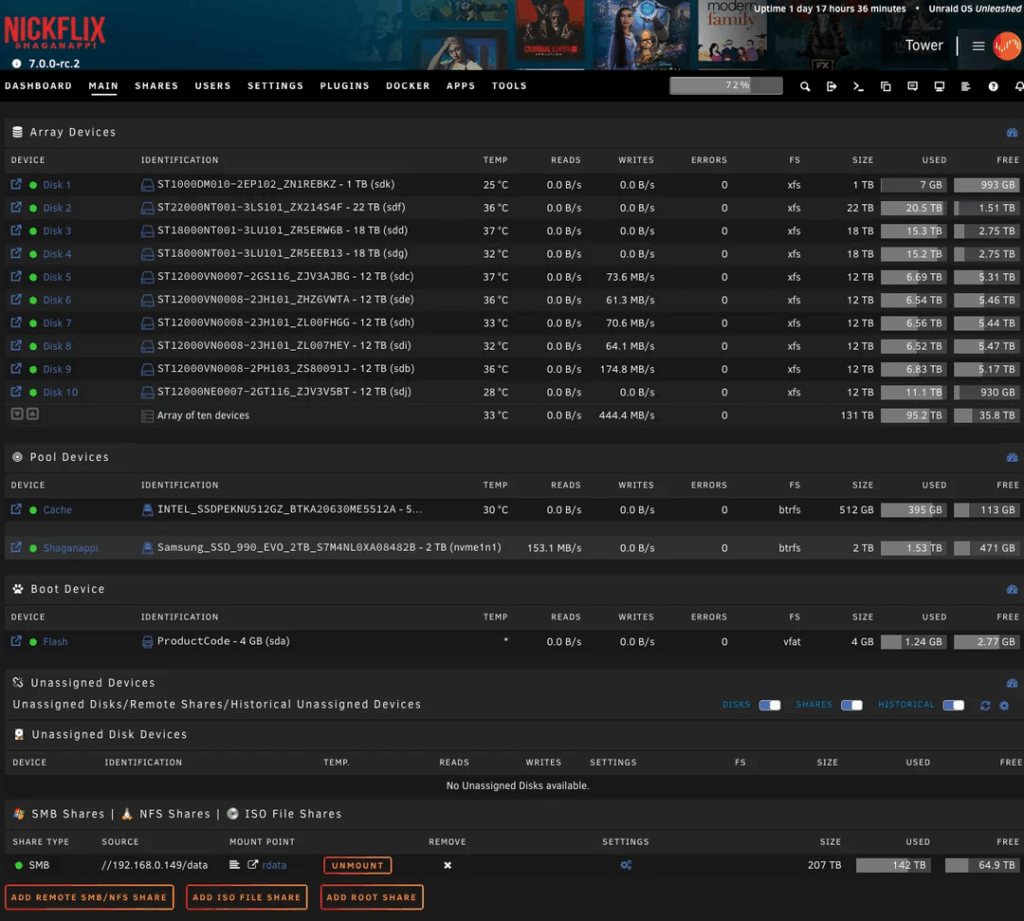Open the rdata mount point link
Viewport: 1024px width, 921px height.
(274, 865)
